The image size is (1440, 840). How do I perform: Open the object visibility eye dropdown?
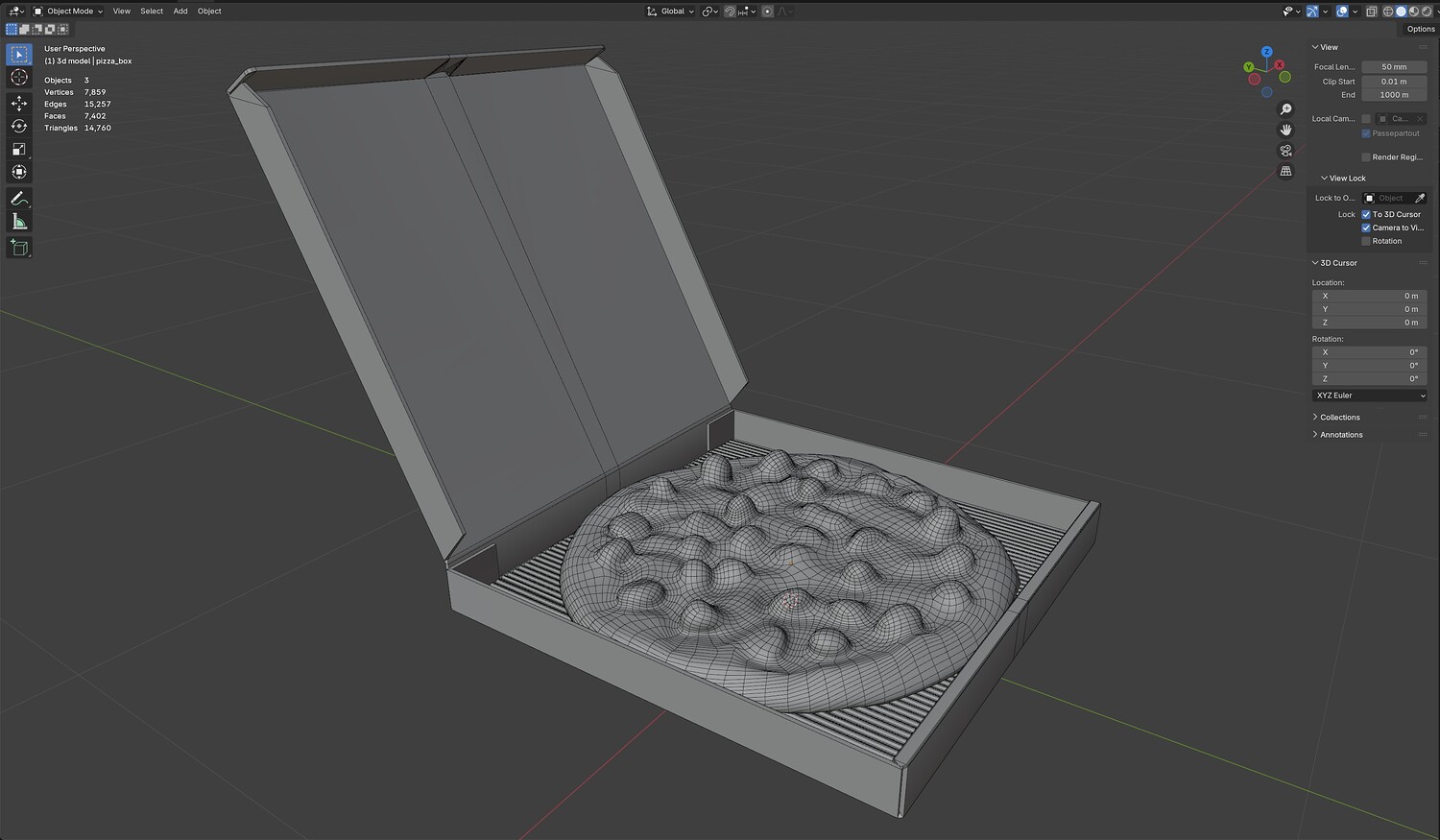coord(1291,12)
